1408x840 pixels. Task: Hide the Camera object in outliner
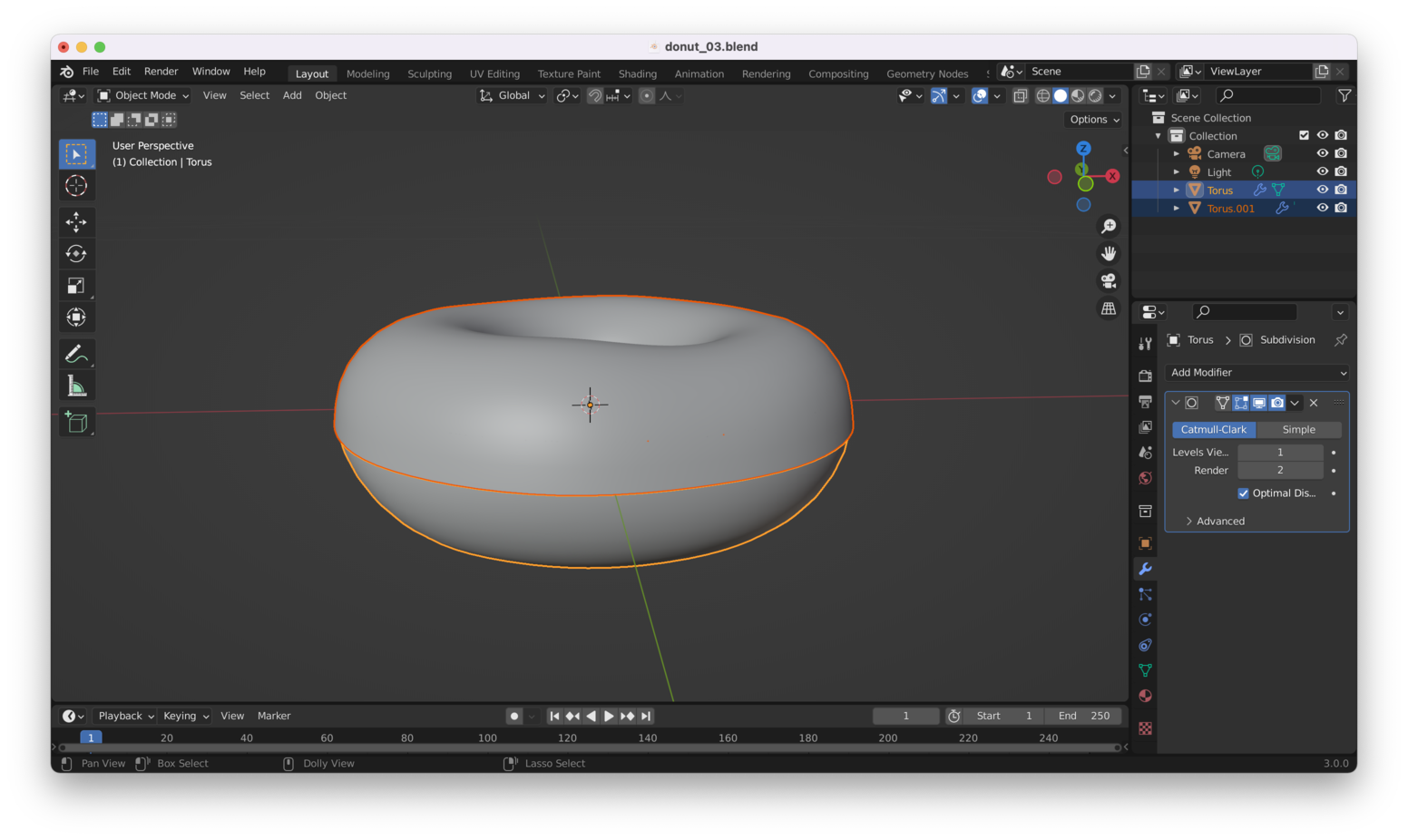[1322, 153]
